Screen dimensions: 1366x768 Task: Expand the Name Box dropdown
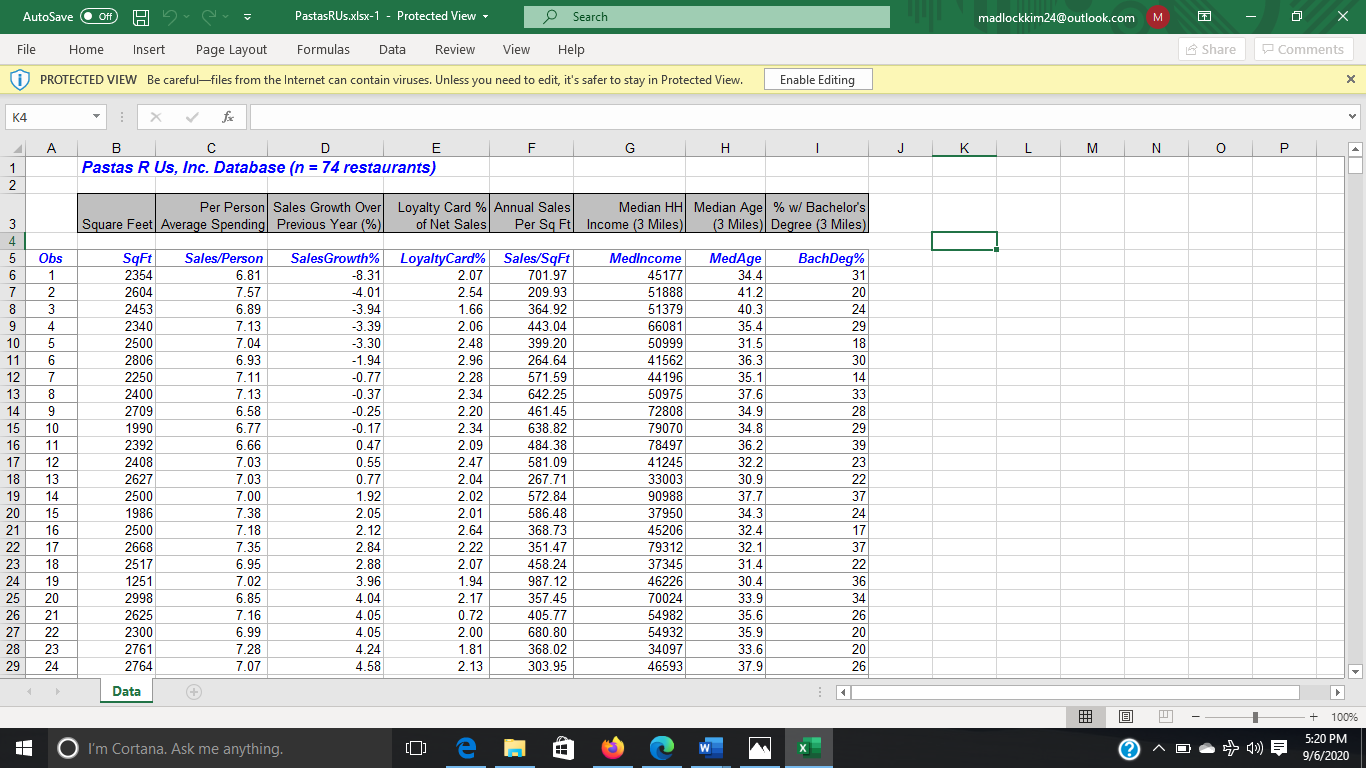point(97,118)
